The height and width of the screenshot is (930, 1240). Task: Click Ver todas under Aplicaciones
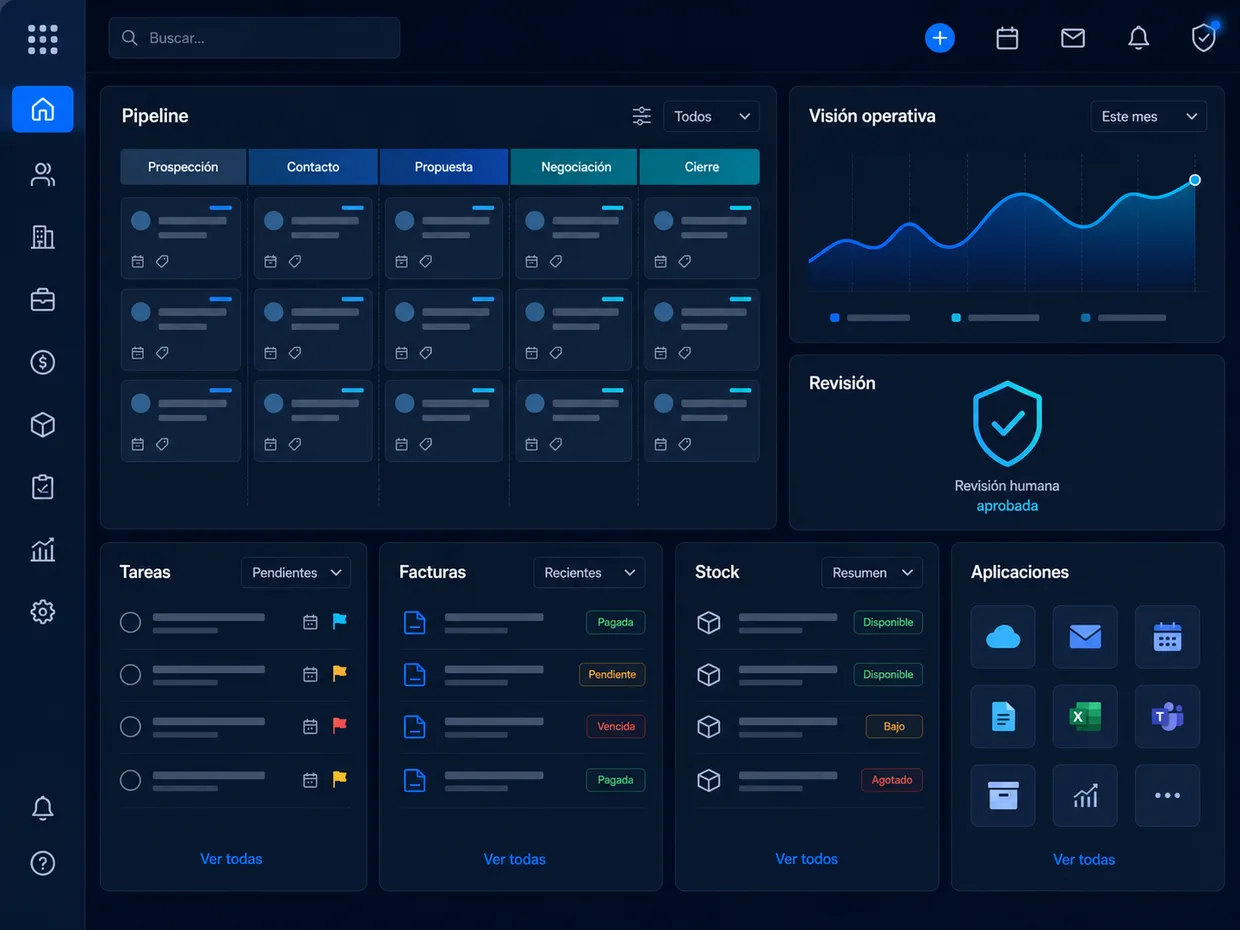(x=1084, y=860)
